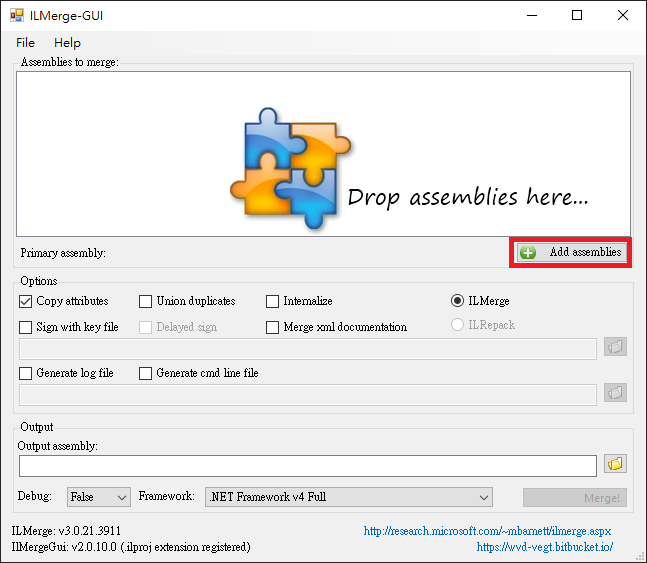Click the log file path field
This screenshot has height=563, width=647.
pyautogui.click(x=308, y=395)
